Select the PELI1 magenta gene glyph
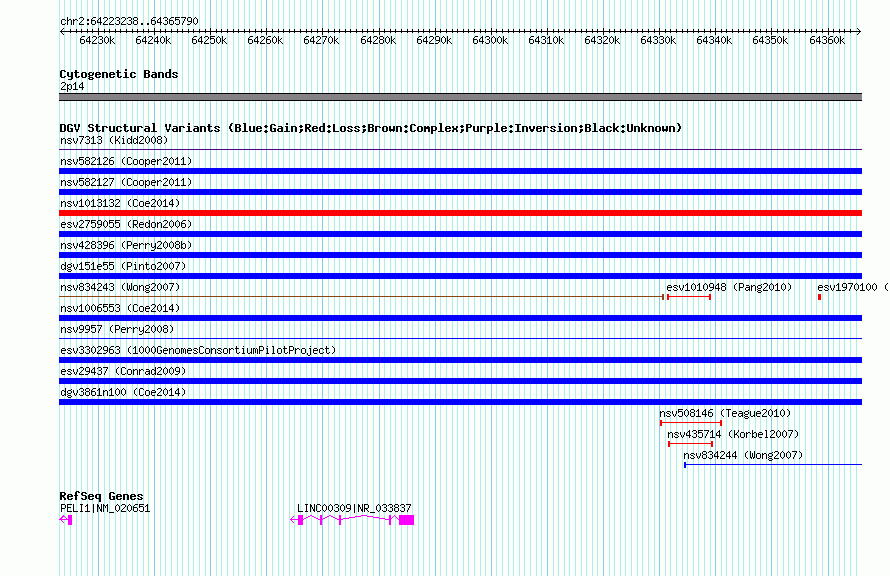The width and height of the screenshot is (890, 576). point(66,520)
